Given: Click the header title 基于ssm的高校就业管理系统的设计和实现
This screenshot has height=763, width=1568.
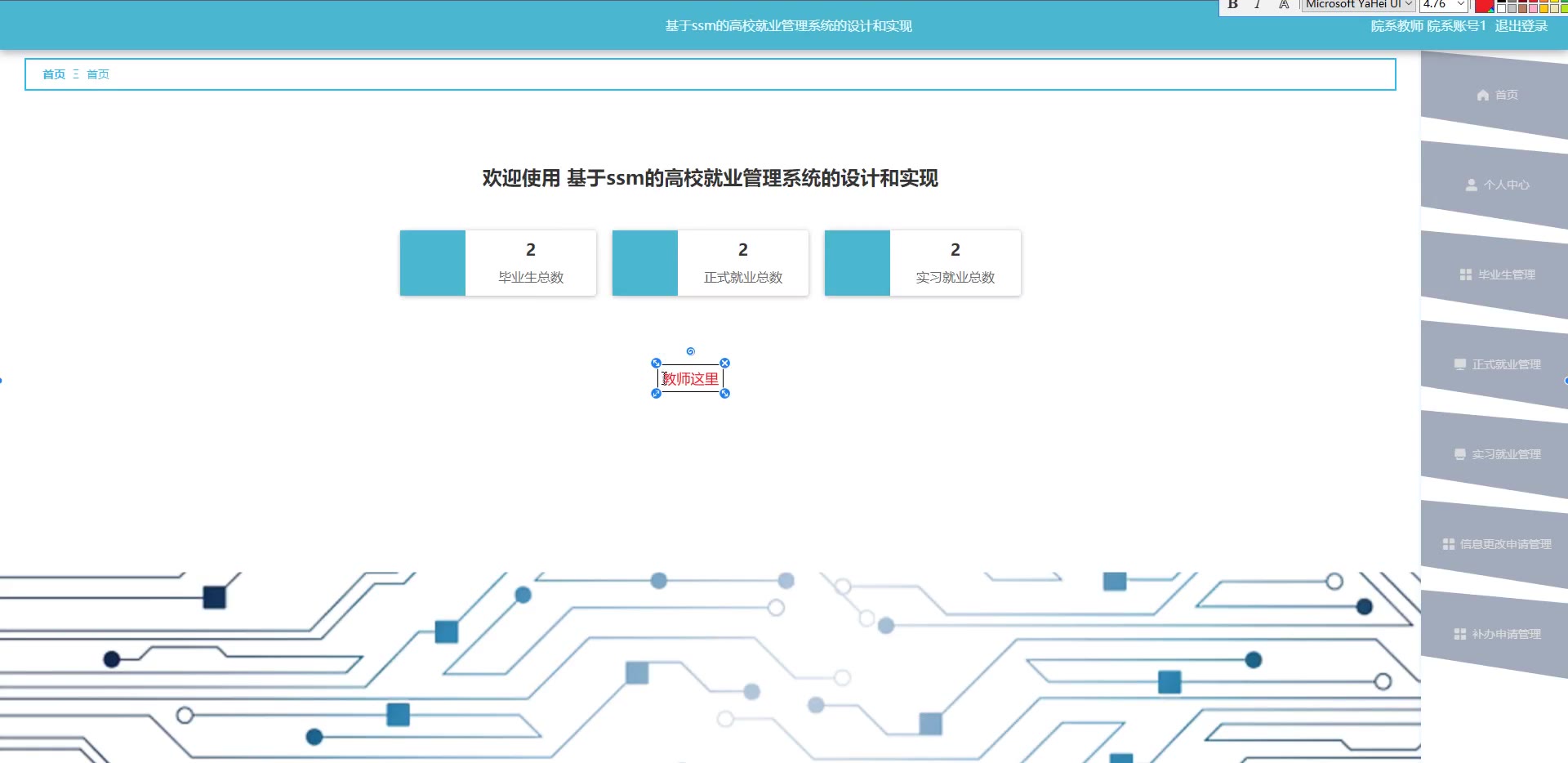Looking at the screenshot, I should click(788, 26).
